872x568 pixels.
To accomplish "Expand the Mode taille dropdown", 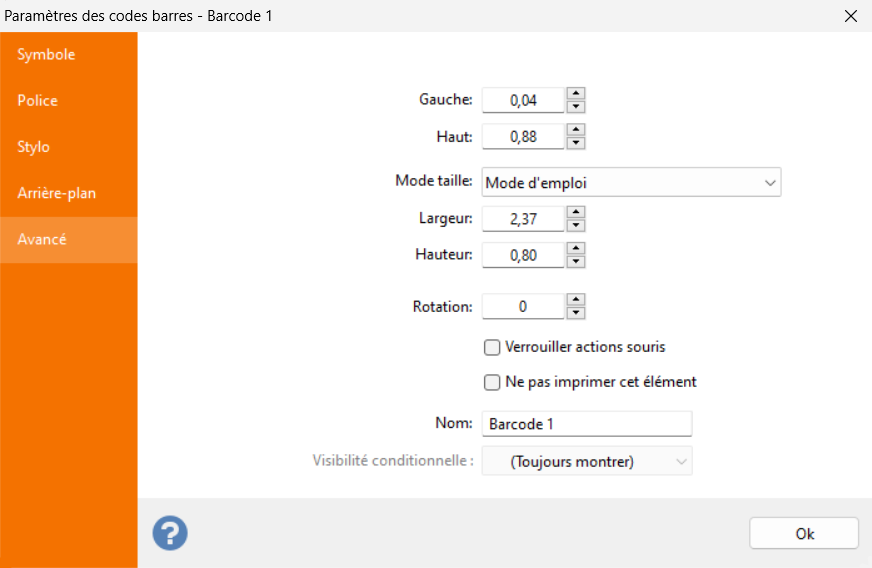I will tap(631, 182).
